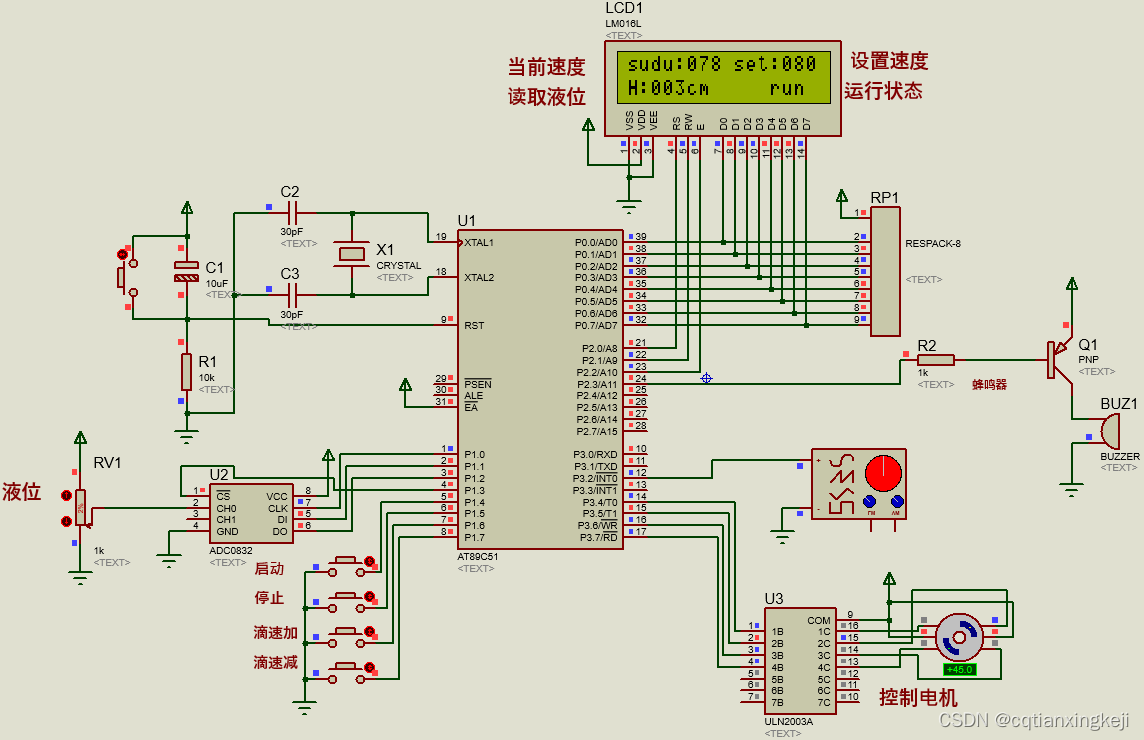Click the P3.2/INT0 pin label
This screenshot has height=740, width=1144.
coord(595,479)
